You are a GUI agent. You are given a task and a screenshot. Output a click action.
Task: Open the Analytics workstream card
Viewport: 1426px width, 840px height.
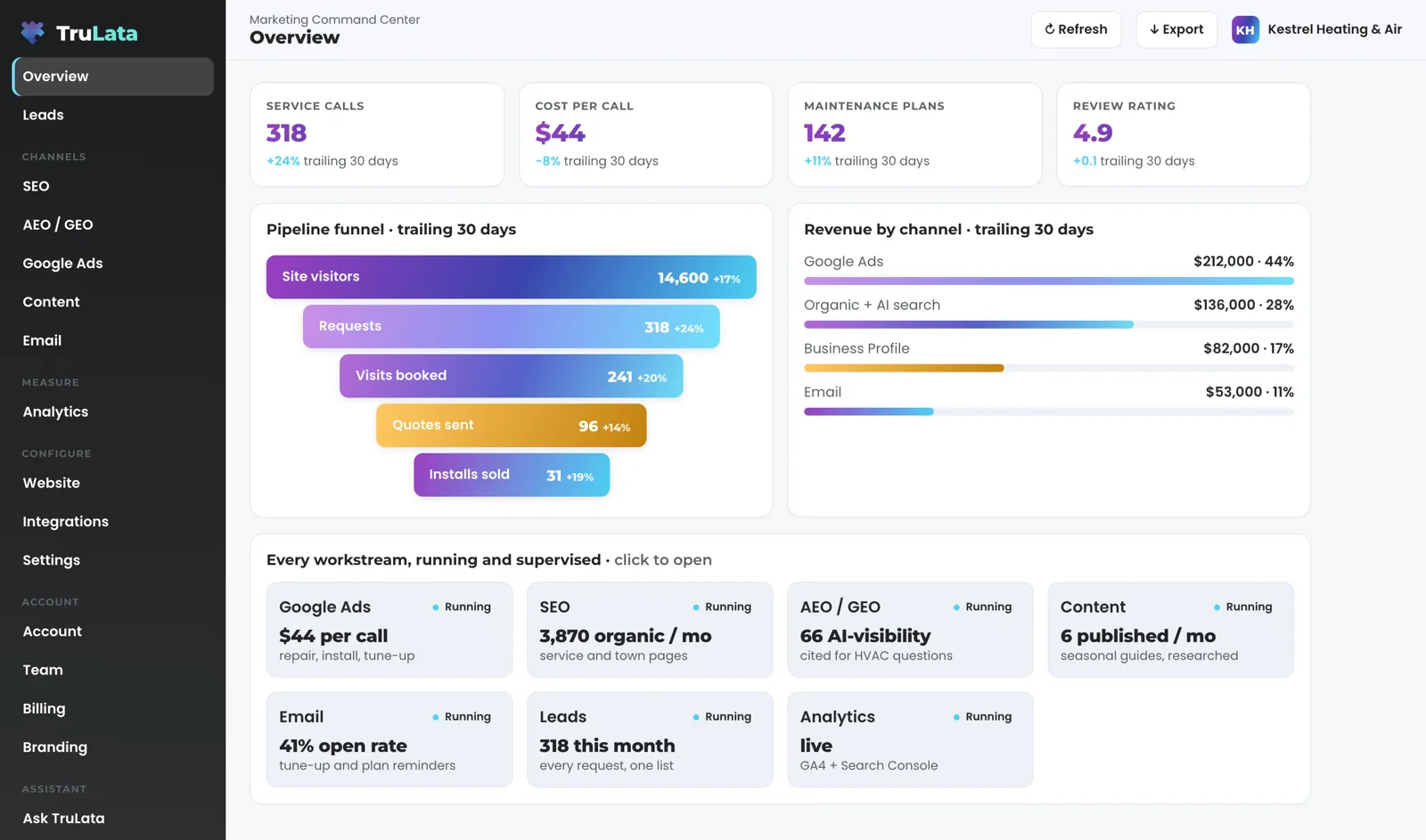point(910,739)
